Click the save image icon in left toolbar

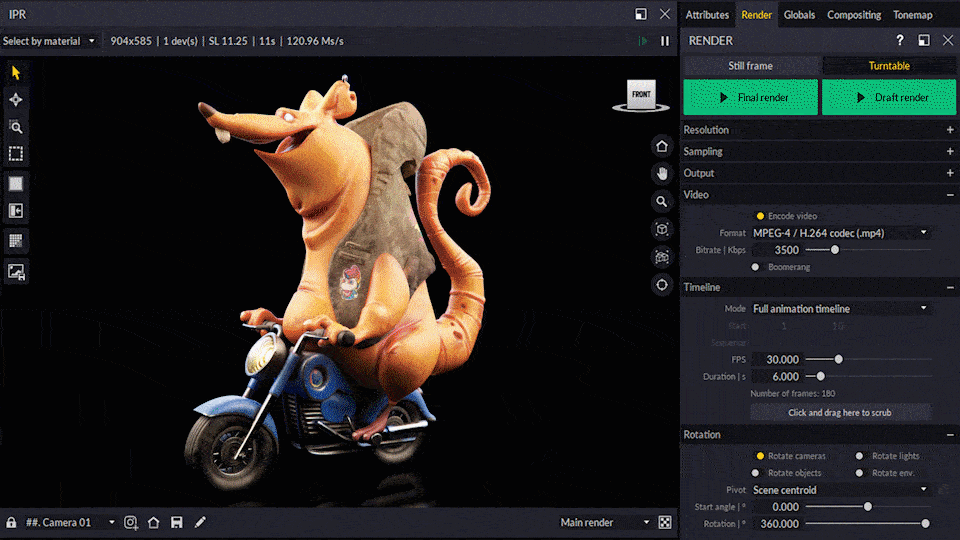[16, 271]
